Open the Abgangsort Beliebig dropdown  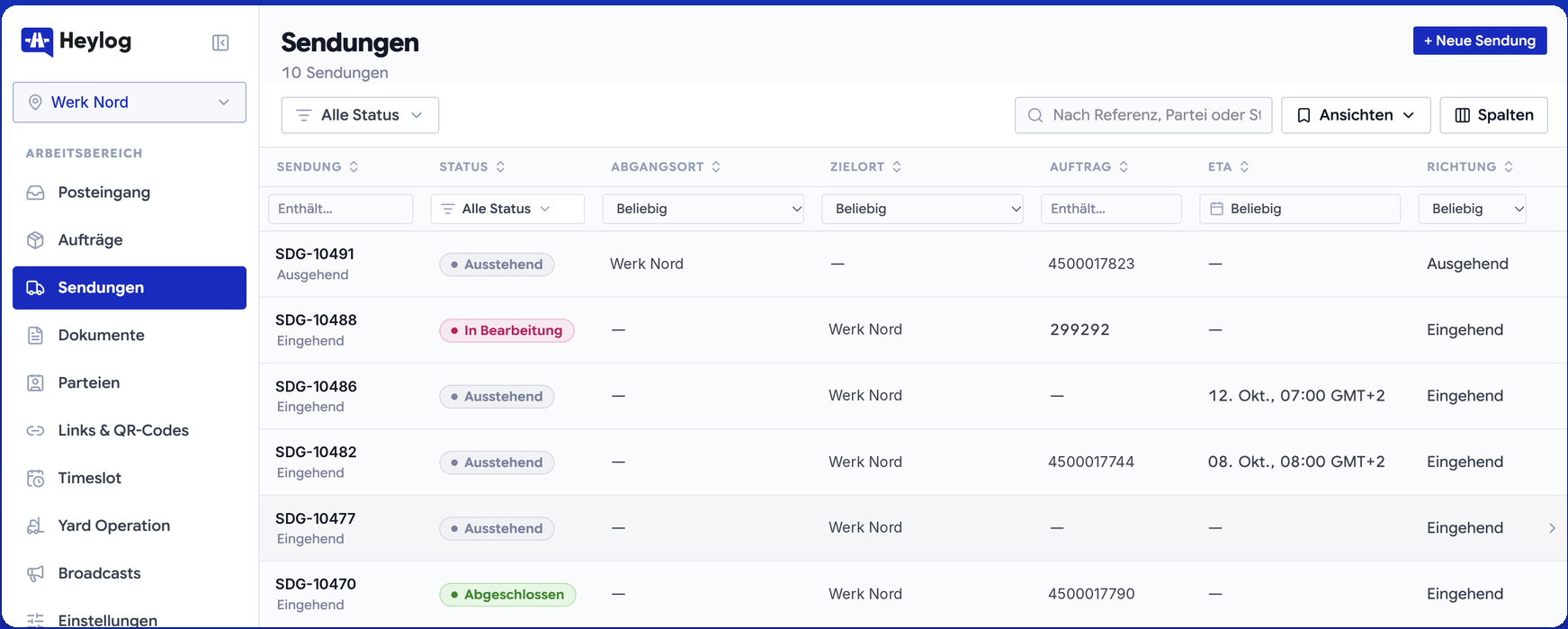point(703,209)
